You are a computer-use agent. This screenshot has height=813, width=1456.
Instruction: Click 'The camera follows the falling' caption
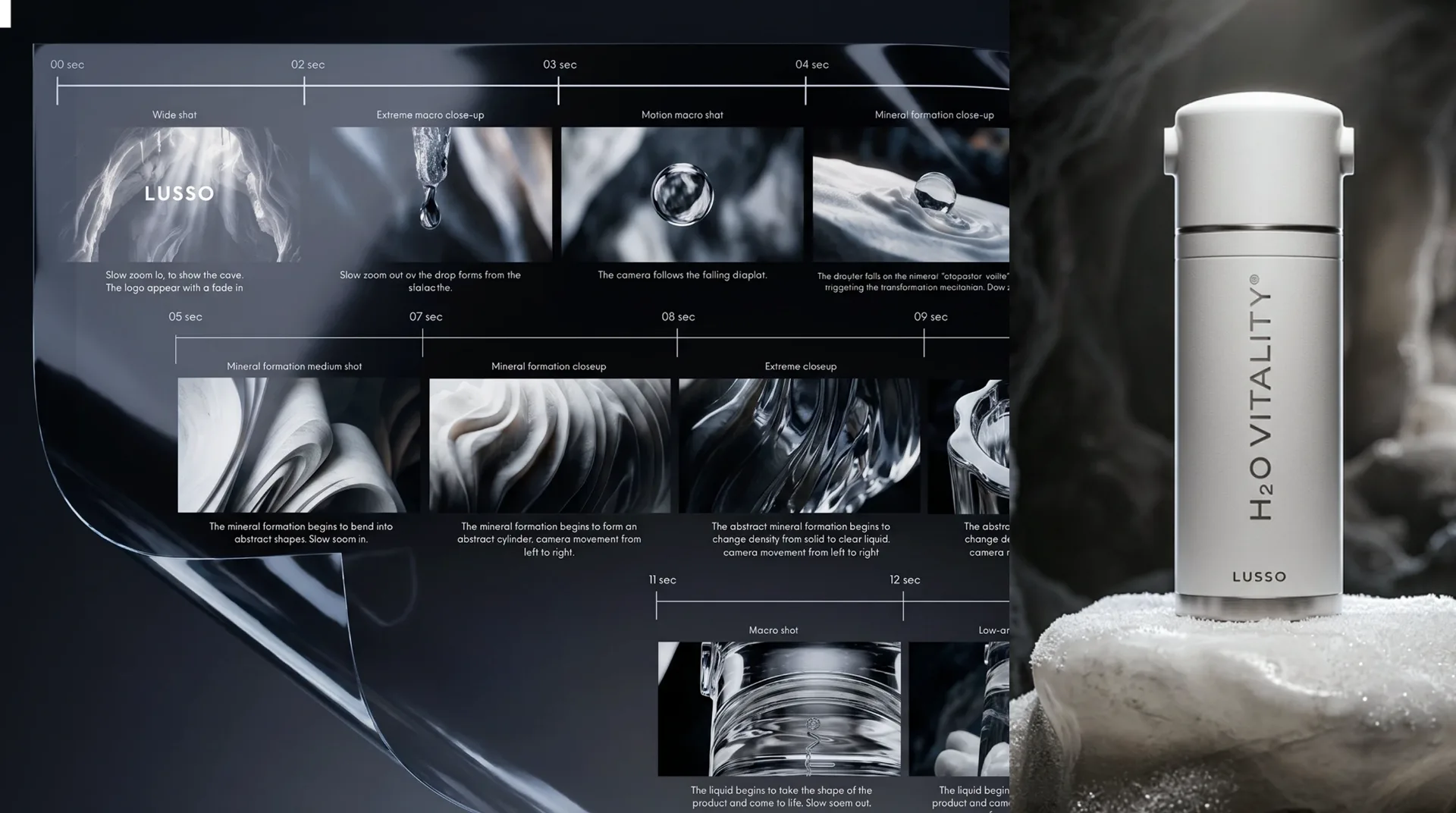[x=682, y=275]
